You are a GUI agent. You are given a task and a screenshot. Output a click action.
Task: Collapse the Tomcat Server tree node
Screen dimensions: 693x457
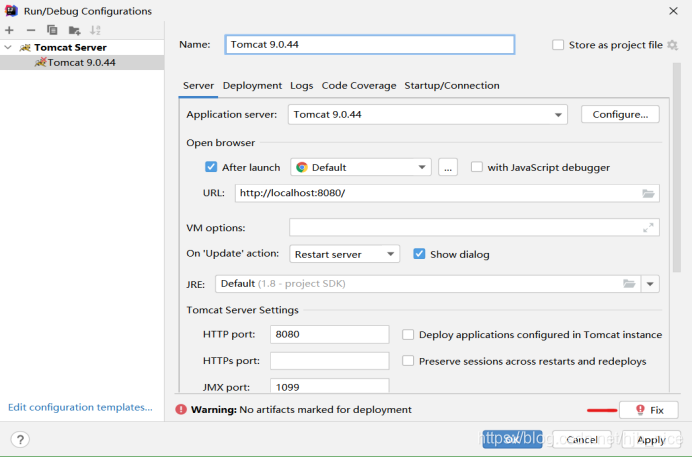point(8,47)
